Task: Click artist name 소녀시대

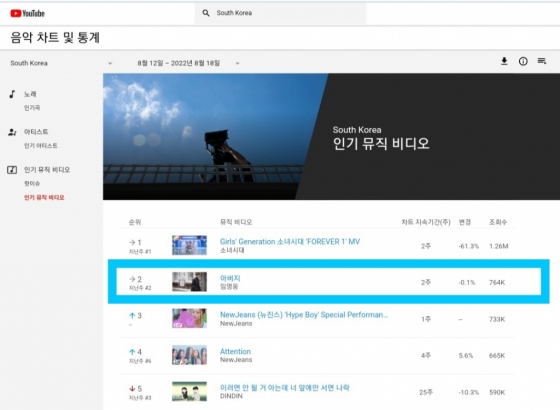Action: (232, 250)
